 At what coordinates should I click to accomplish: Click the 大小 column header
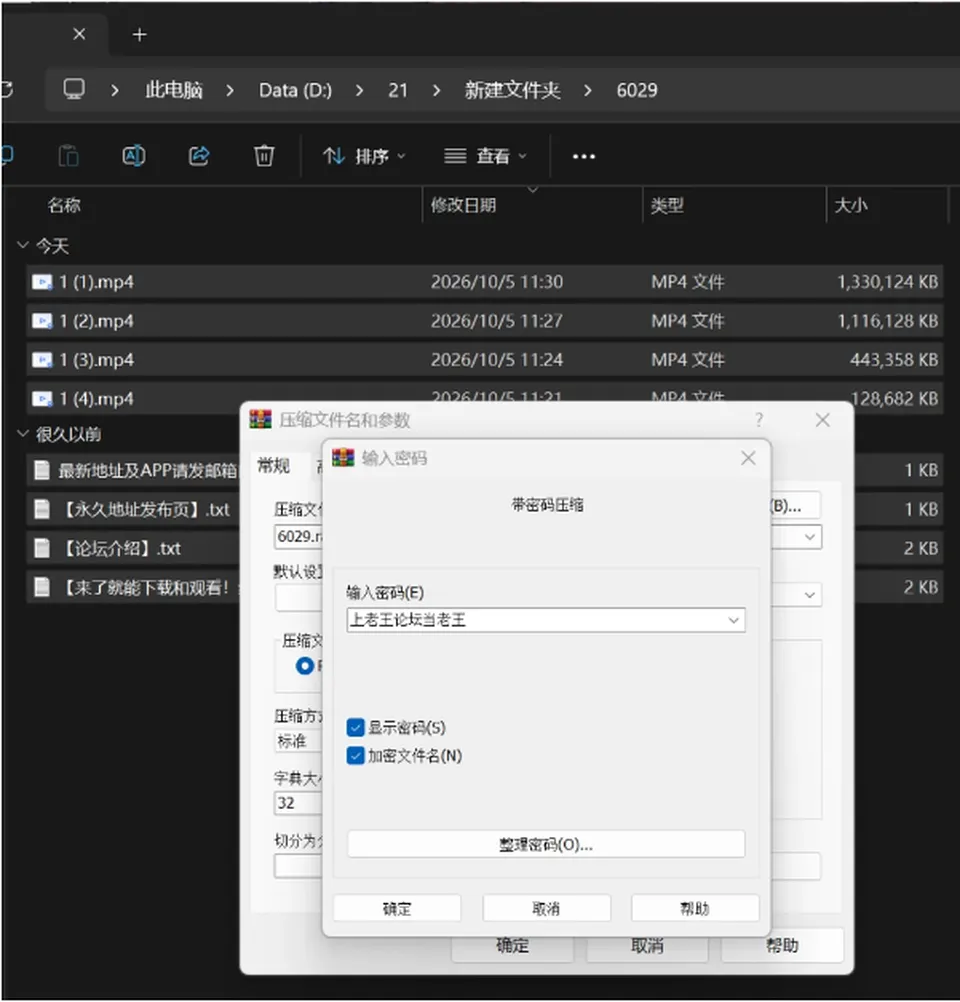point(851,205)
